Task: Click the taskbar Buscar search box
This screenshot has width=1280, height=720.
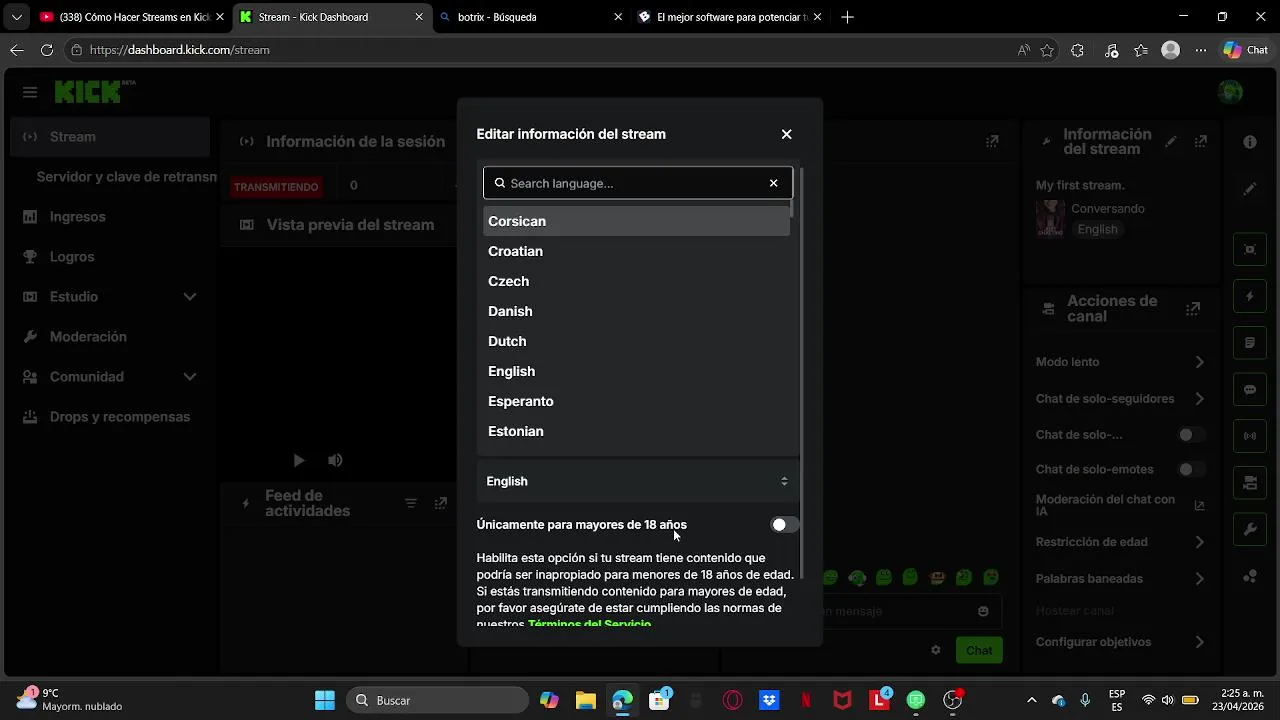Action: [x=436, y=700]
